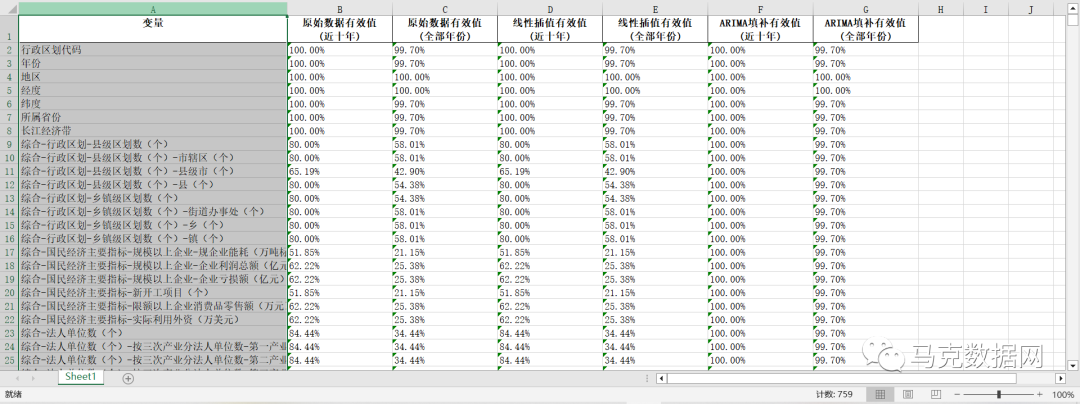
Task: Click ARIMA填补有效值(近十年) header cell
Action: 760,30
